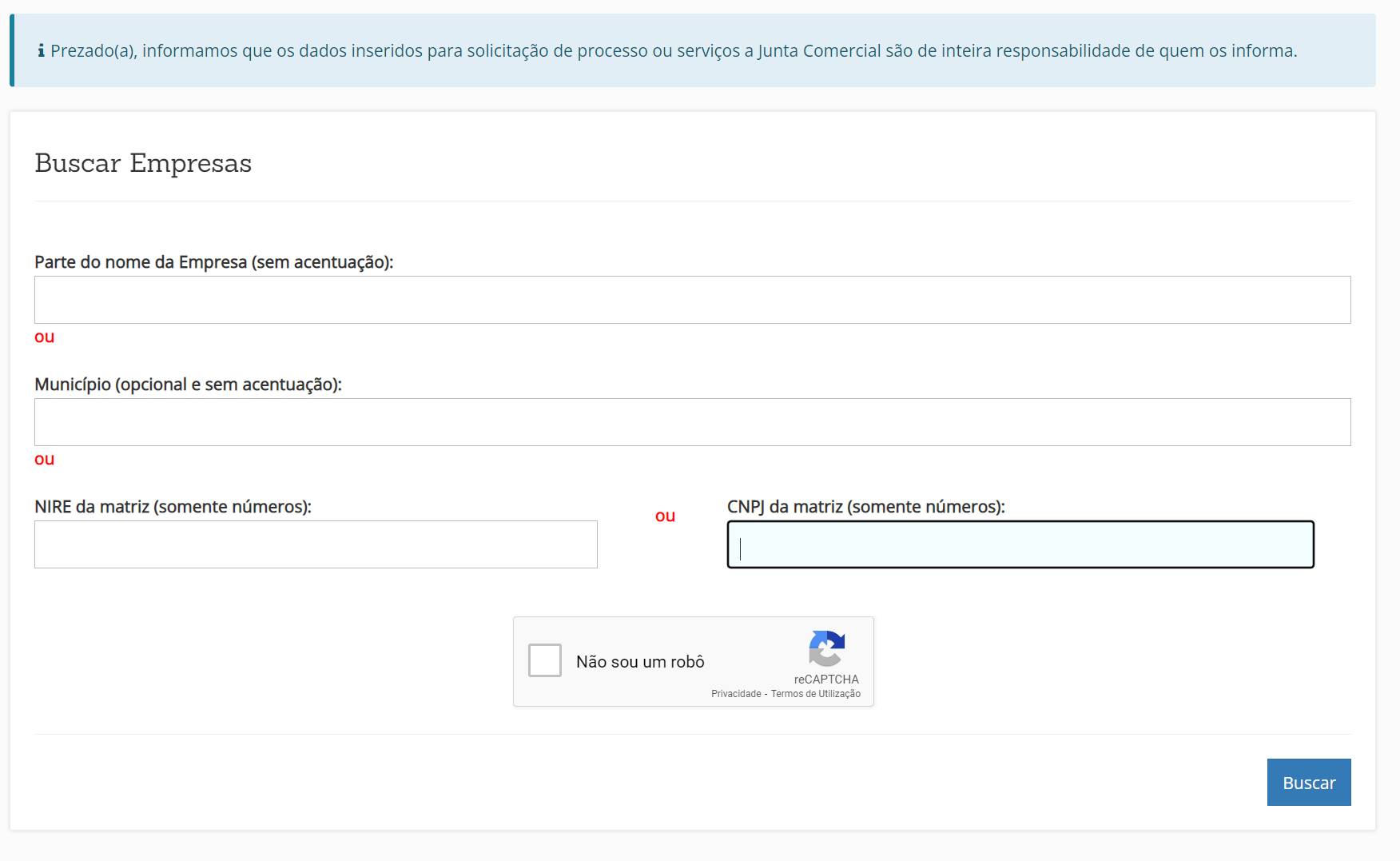1400x861 pixels.
Task: Click the info icon in the blue banner
Action: pyautogui.click(x=41, y=51)
